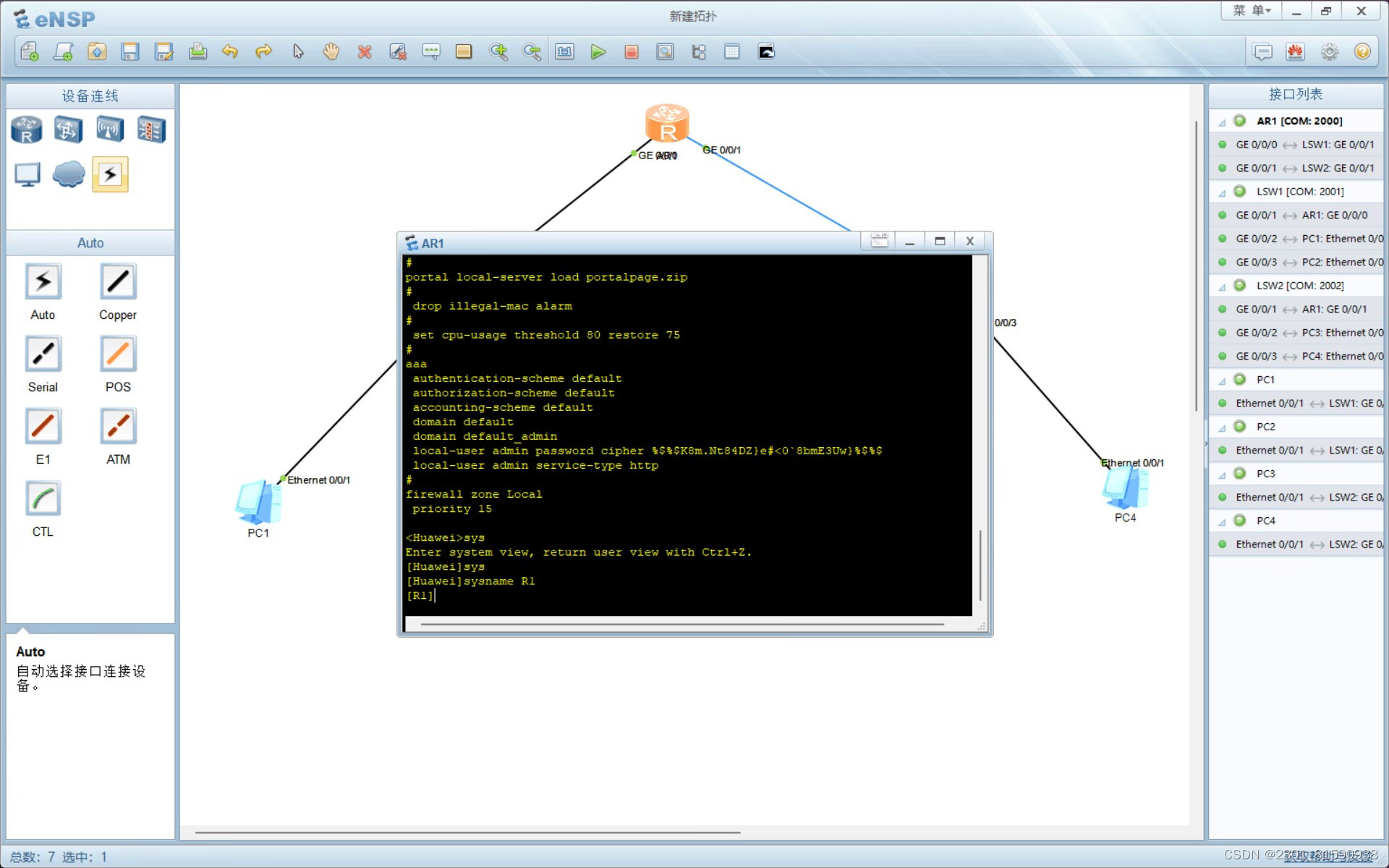Stop devices with red stop button

click(x=632, y=51)
